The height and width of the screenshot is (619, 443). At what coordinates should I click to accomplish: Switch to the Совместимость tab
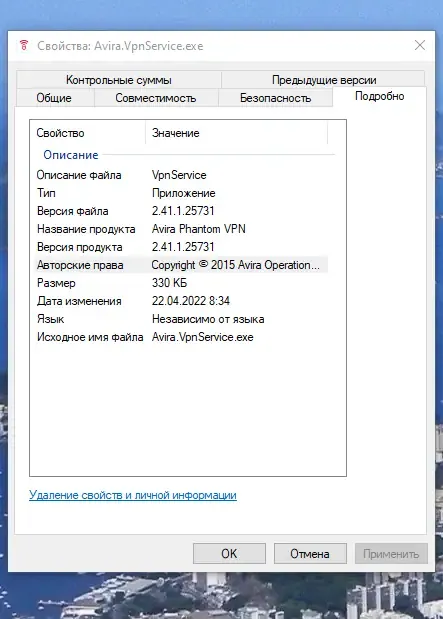[x=156, y=98]
